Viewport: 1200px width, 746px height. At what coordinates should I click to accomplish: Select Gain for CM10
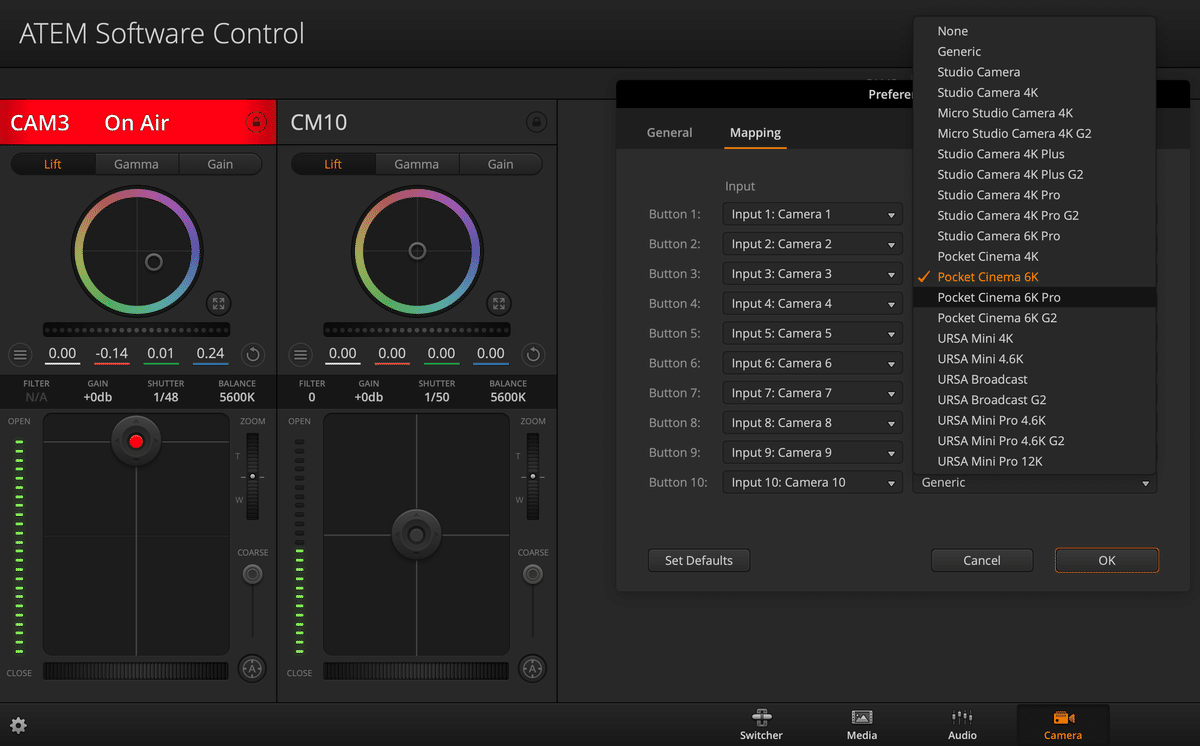[x=500, y=164]
